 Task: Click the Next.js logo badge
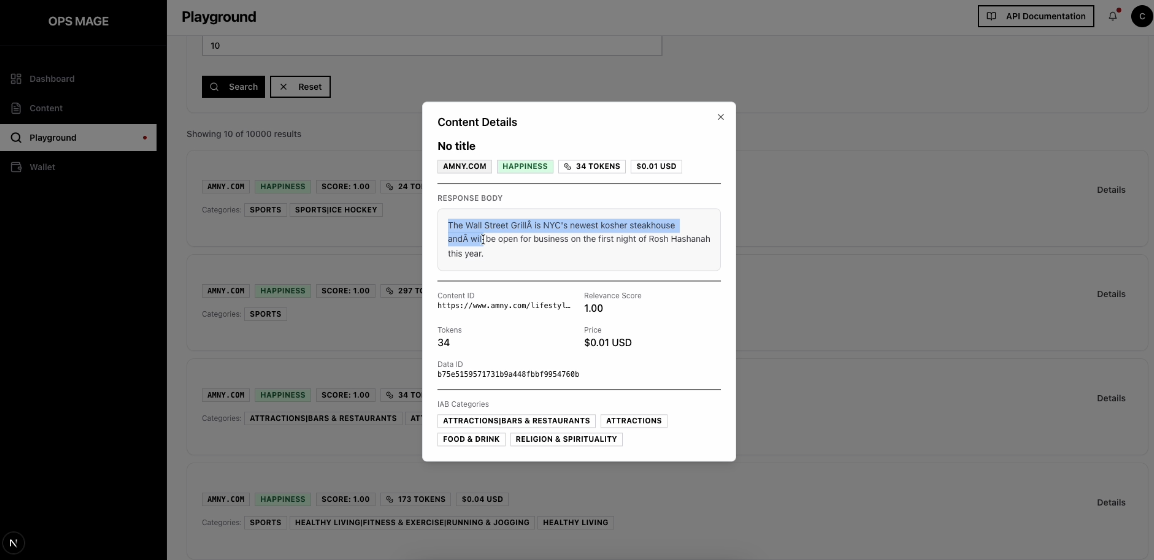click(14, 543)
